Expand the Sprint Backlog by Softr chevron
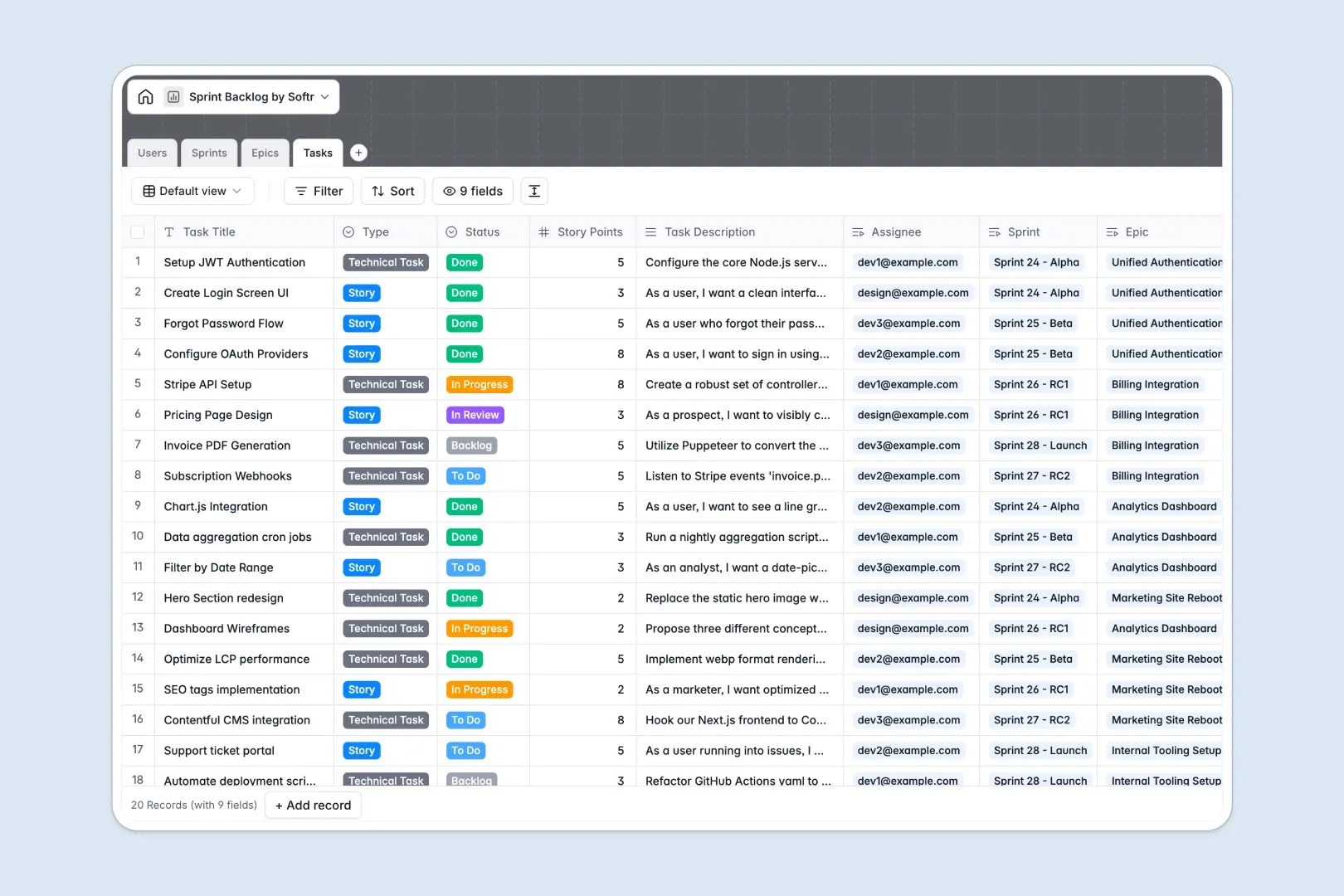The image size is (1344, 896). coord(323,96)
